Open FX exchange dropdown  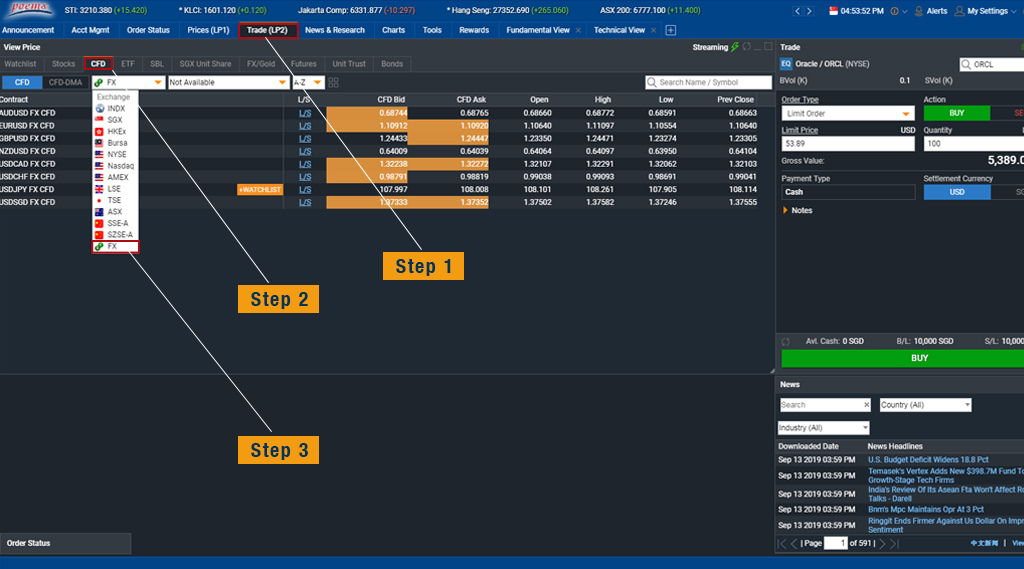[x=128, y=82]
